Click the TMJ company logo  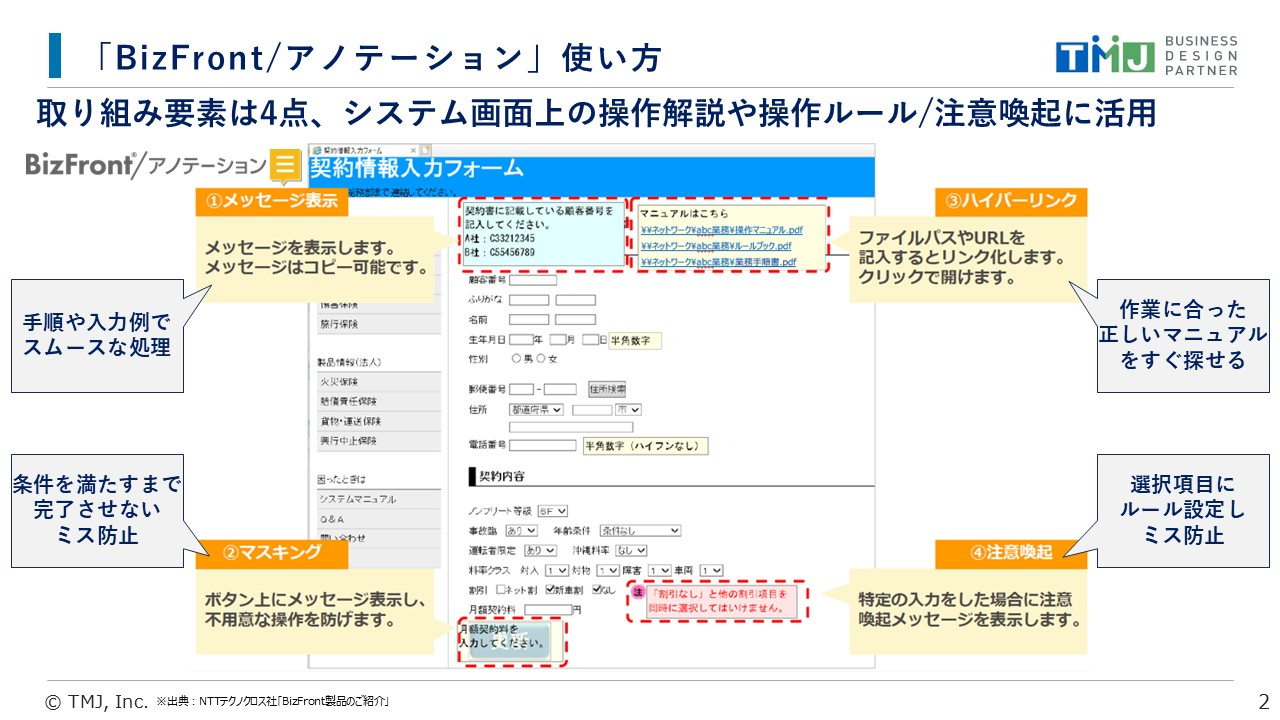(1104, 56)
